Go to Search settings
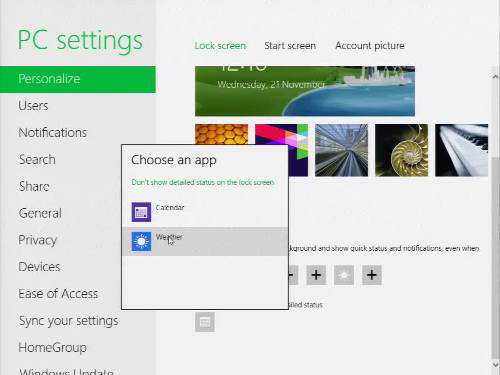 tap(37, 159)
